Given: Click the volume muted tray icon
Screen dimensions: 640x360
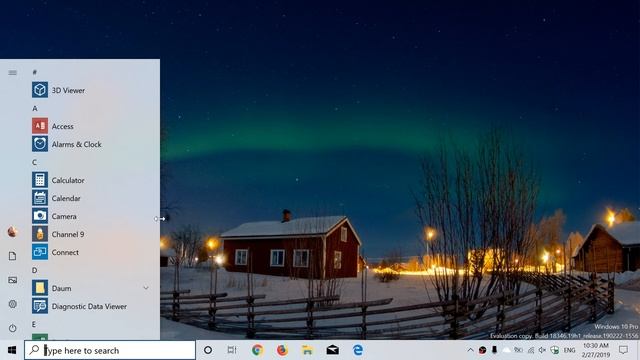Looking at the screenshot, I should (542, 350).
